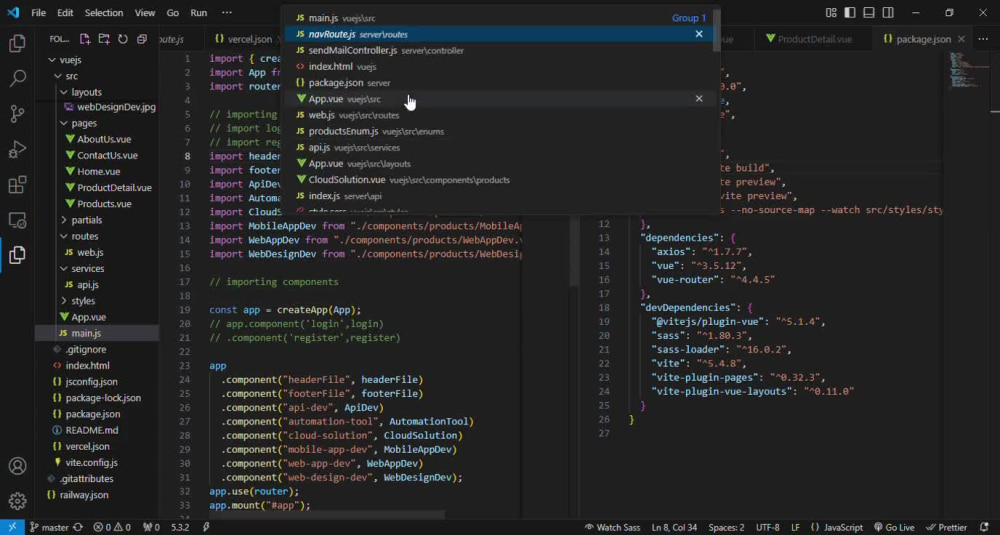
Task: Collapse all folders in explorer
Action: click(x=142, y=39)
